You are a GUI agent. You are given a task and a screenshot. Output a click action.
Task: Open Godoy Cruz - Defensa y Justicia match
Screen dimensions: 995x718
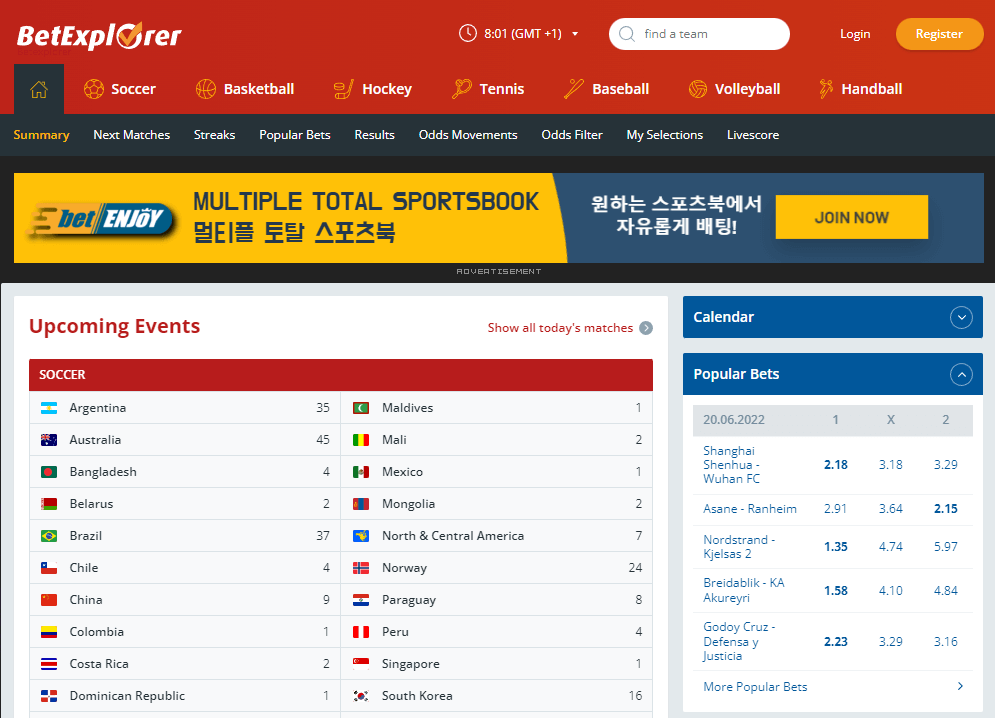pos(739,641)
